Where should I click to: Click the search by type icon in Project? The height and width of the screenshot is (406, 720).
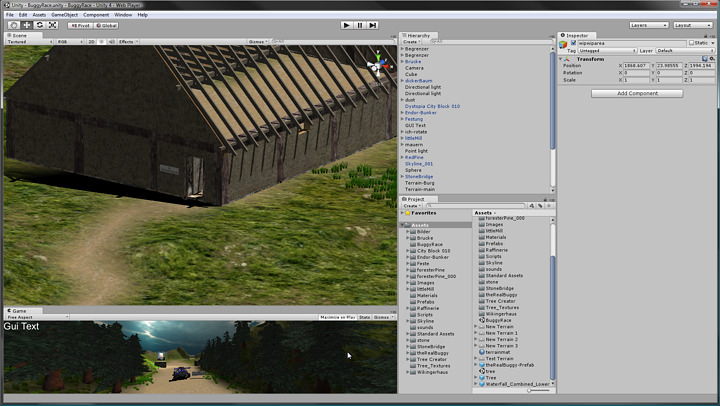[532, 206]
